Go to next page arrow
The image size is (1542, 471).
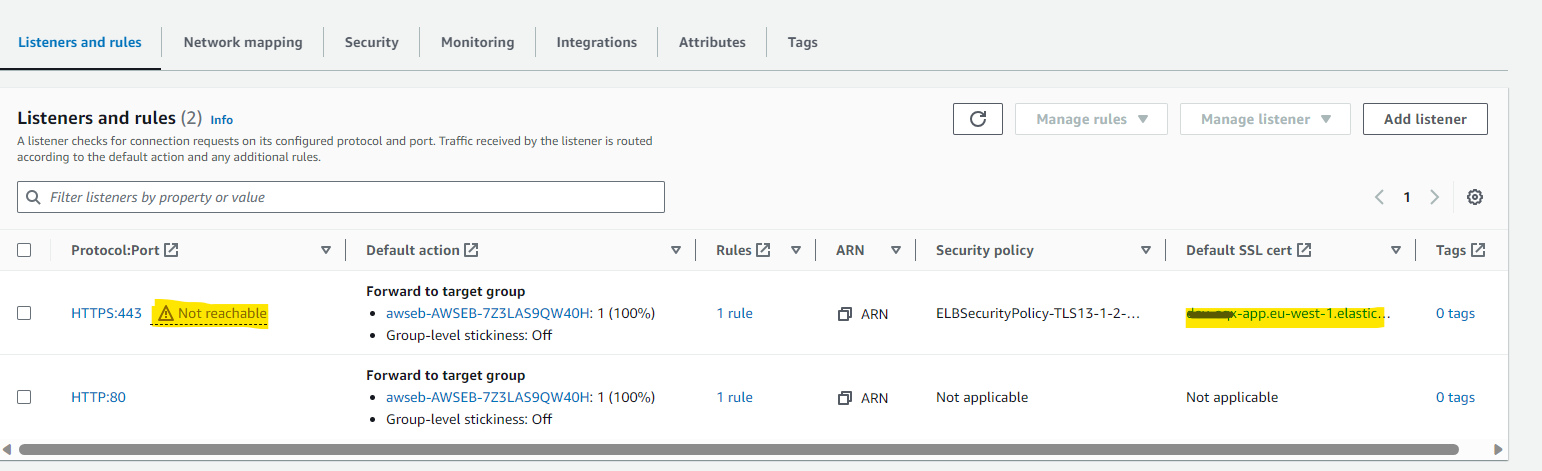[x=1434, y=197]
